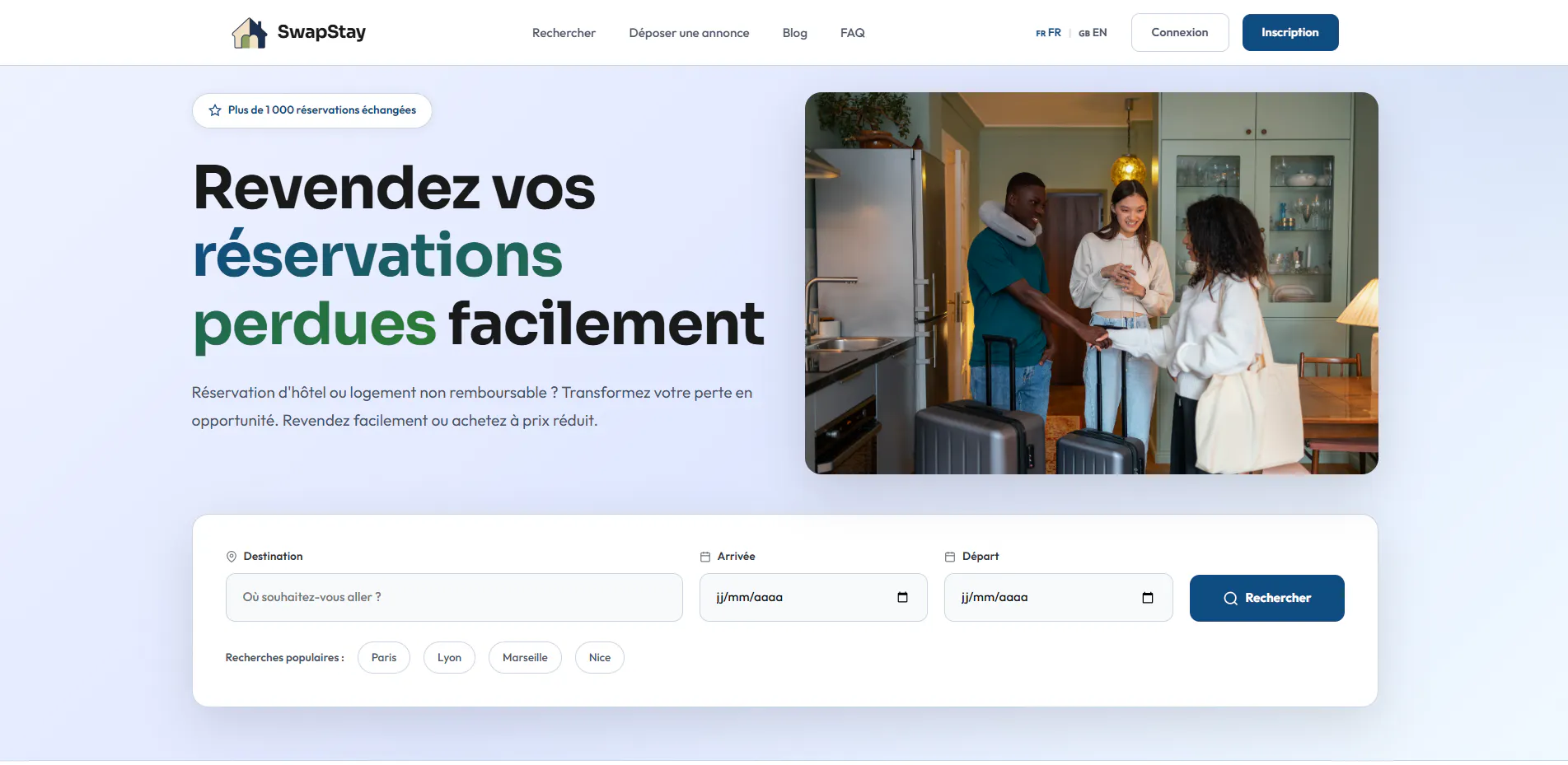
Task: Select the Paris popular search chip
Action: pos(384,657)
